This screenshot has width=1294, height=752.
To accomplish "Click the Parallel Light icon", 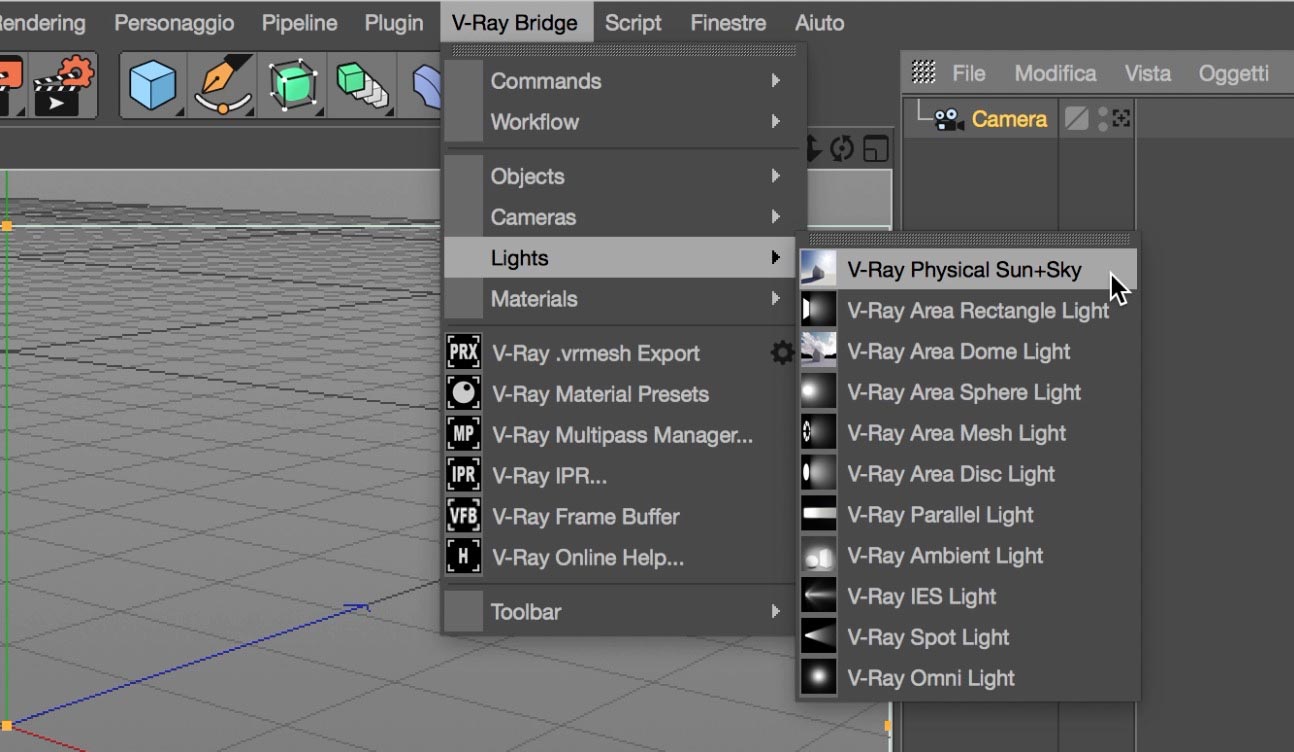I will coord(818,515).
